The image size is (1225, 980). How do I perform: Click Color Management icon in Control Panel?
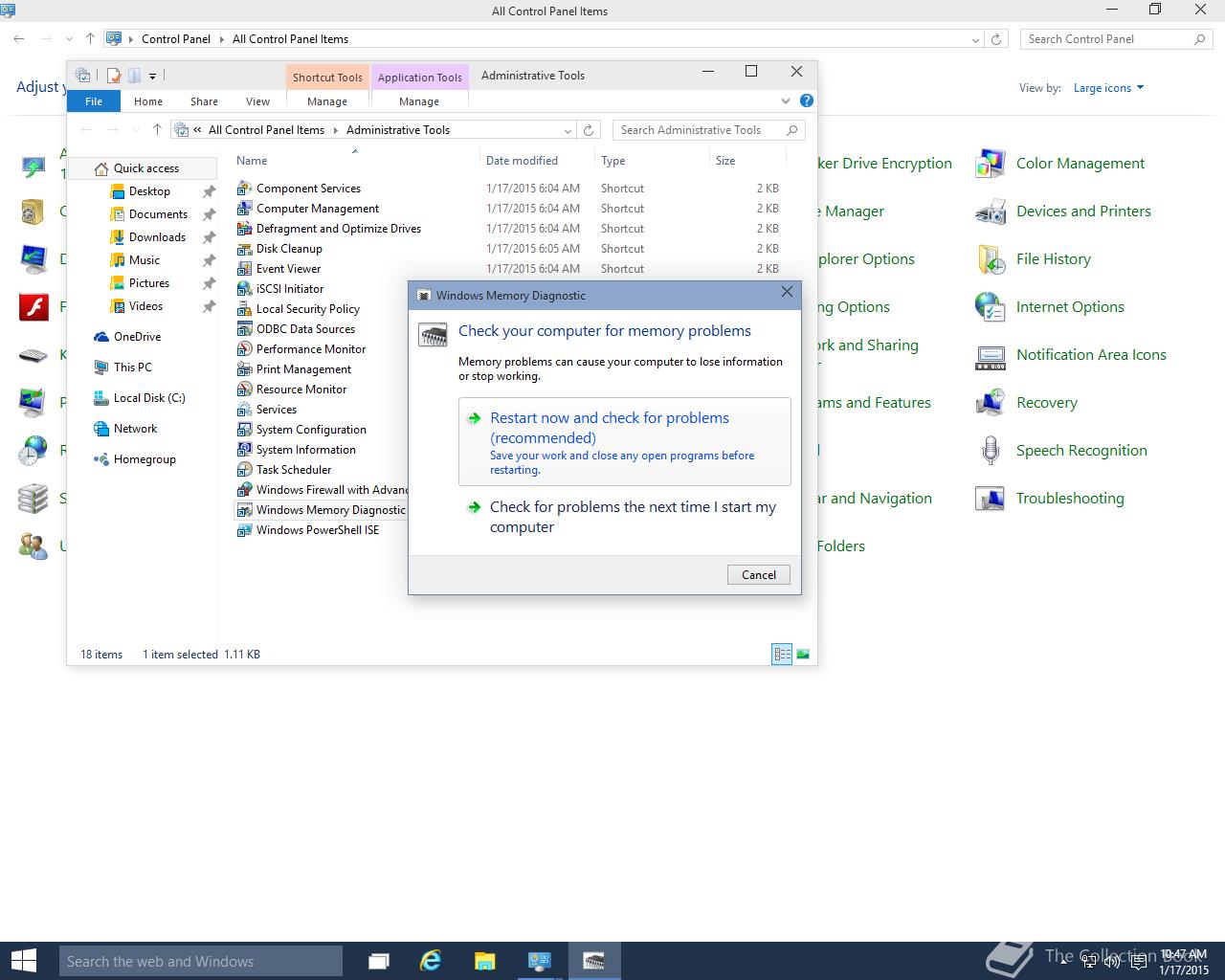pos(990,164)
